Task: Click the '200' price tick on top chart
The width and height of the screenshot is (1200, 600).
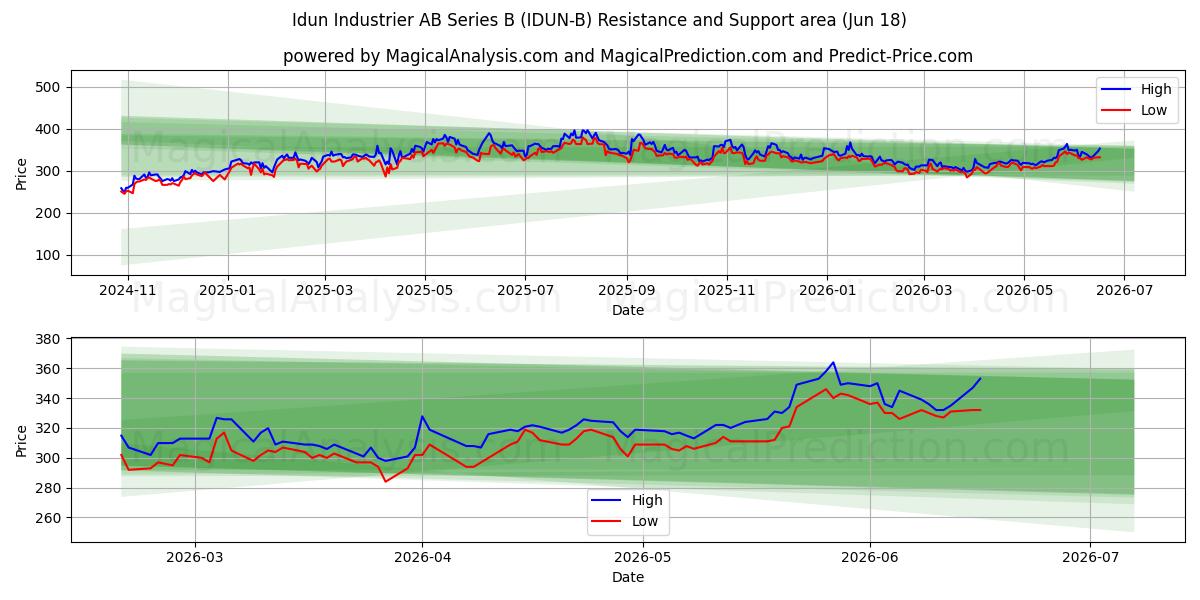Action: [x=50, y=214]
